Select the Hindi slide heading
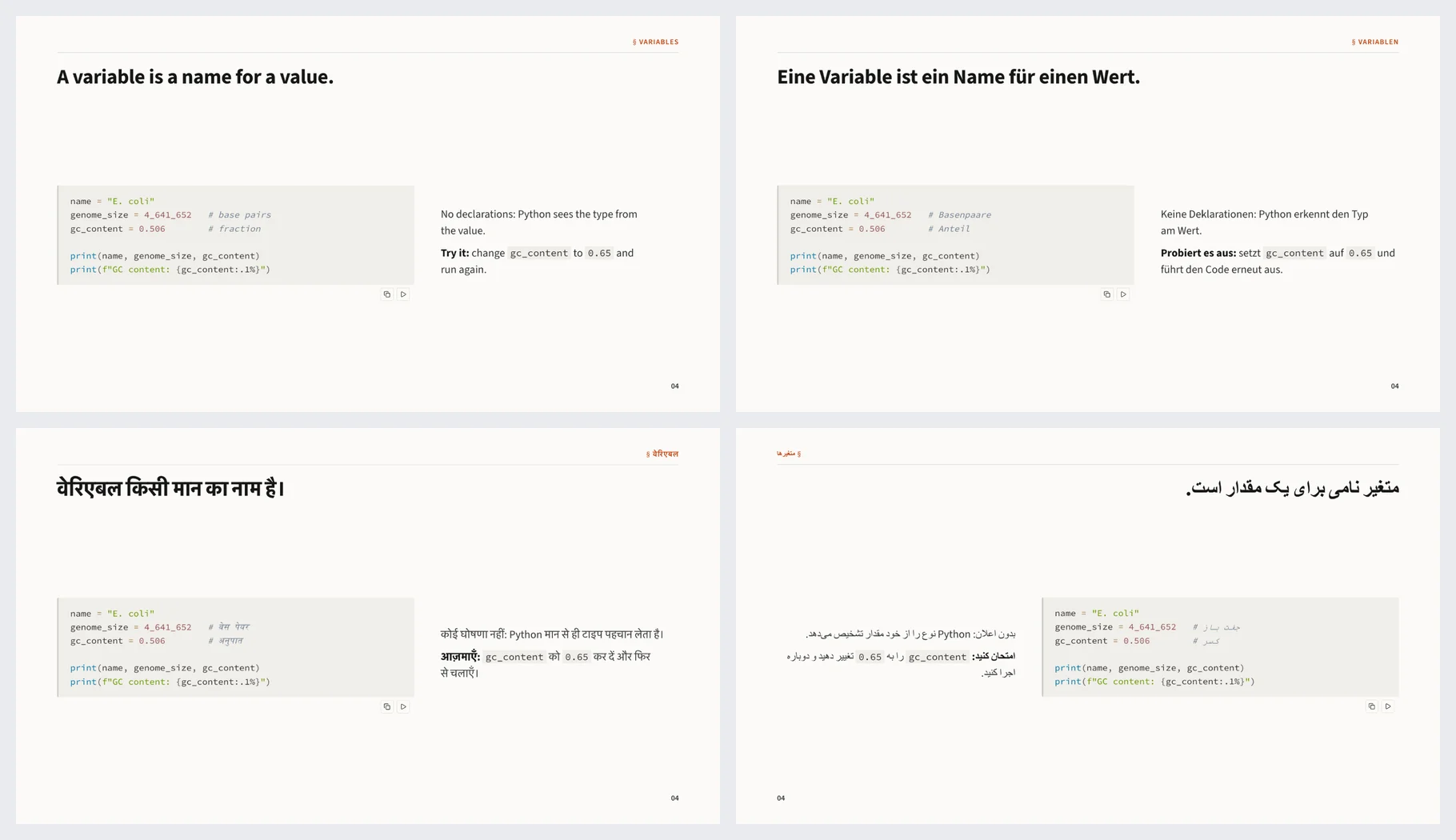This screenshot has height=840, width=1456. coord(170,488)
